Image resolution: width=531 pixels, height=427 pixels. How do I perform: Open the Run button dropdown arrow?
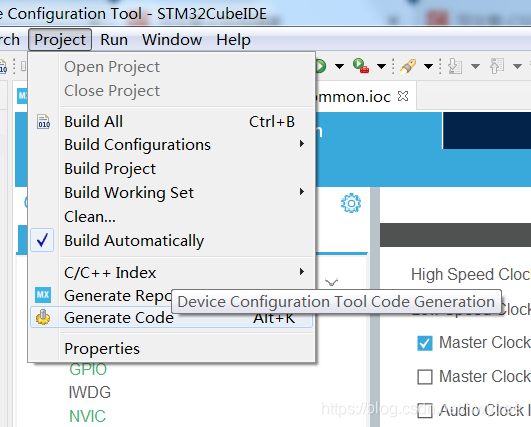[339, 66]
